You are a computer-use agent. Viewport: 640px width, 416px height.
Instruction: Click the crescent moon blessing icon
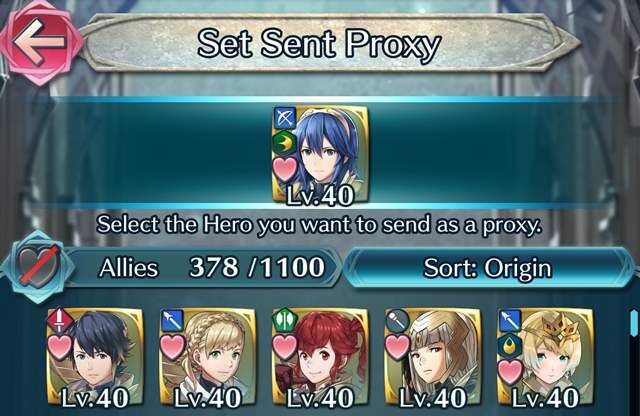[x=285, y=143]
